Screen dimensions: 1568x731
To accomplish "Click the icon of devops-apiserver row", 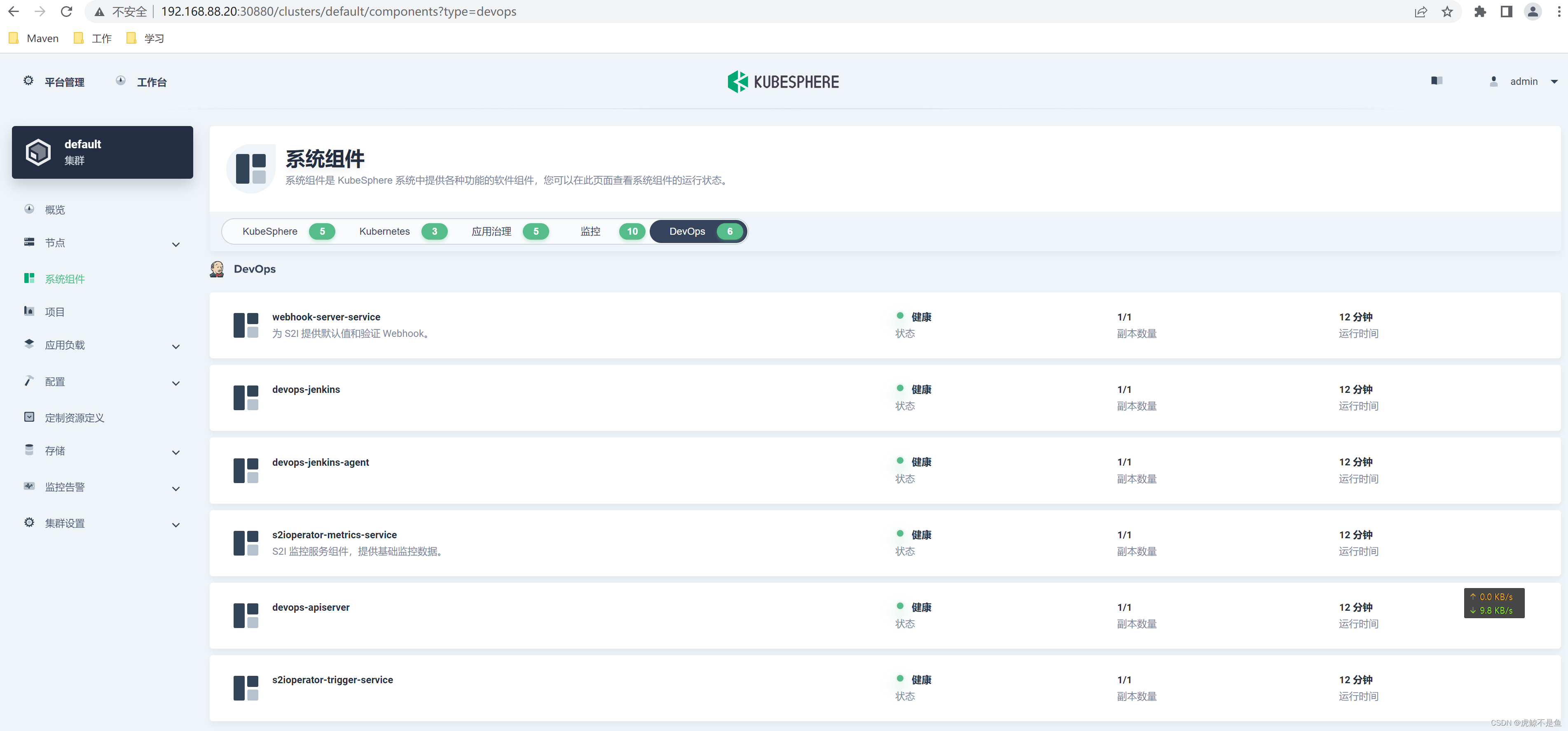I will [x=246, y=615].
